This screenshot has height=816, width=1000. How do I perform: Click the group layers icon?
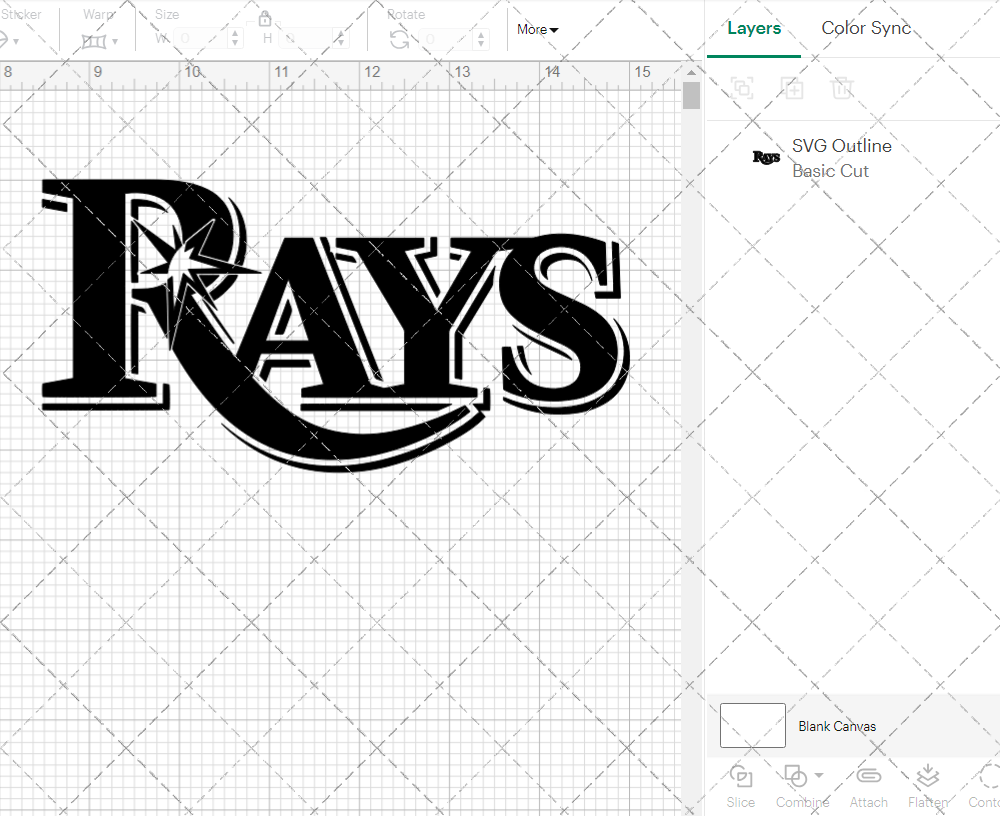[742, 88]
